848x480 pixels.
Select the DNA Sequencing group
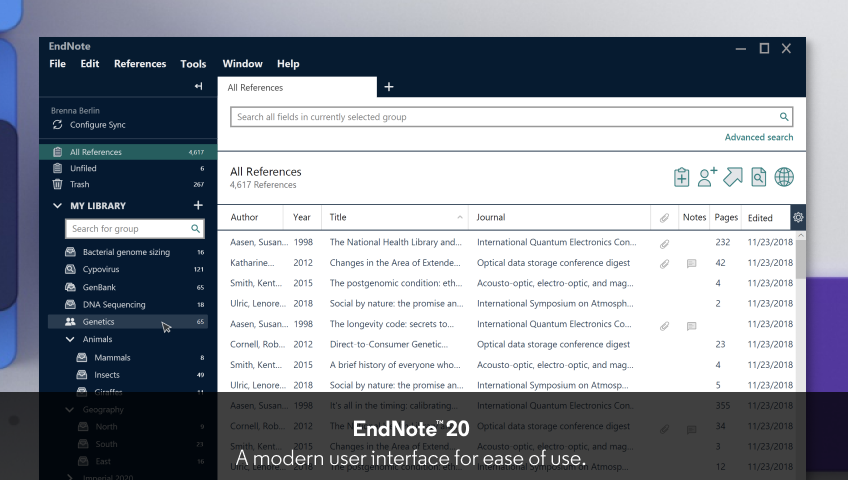pos(128,304)
